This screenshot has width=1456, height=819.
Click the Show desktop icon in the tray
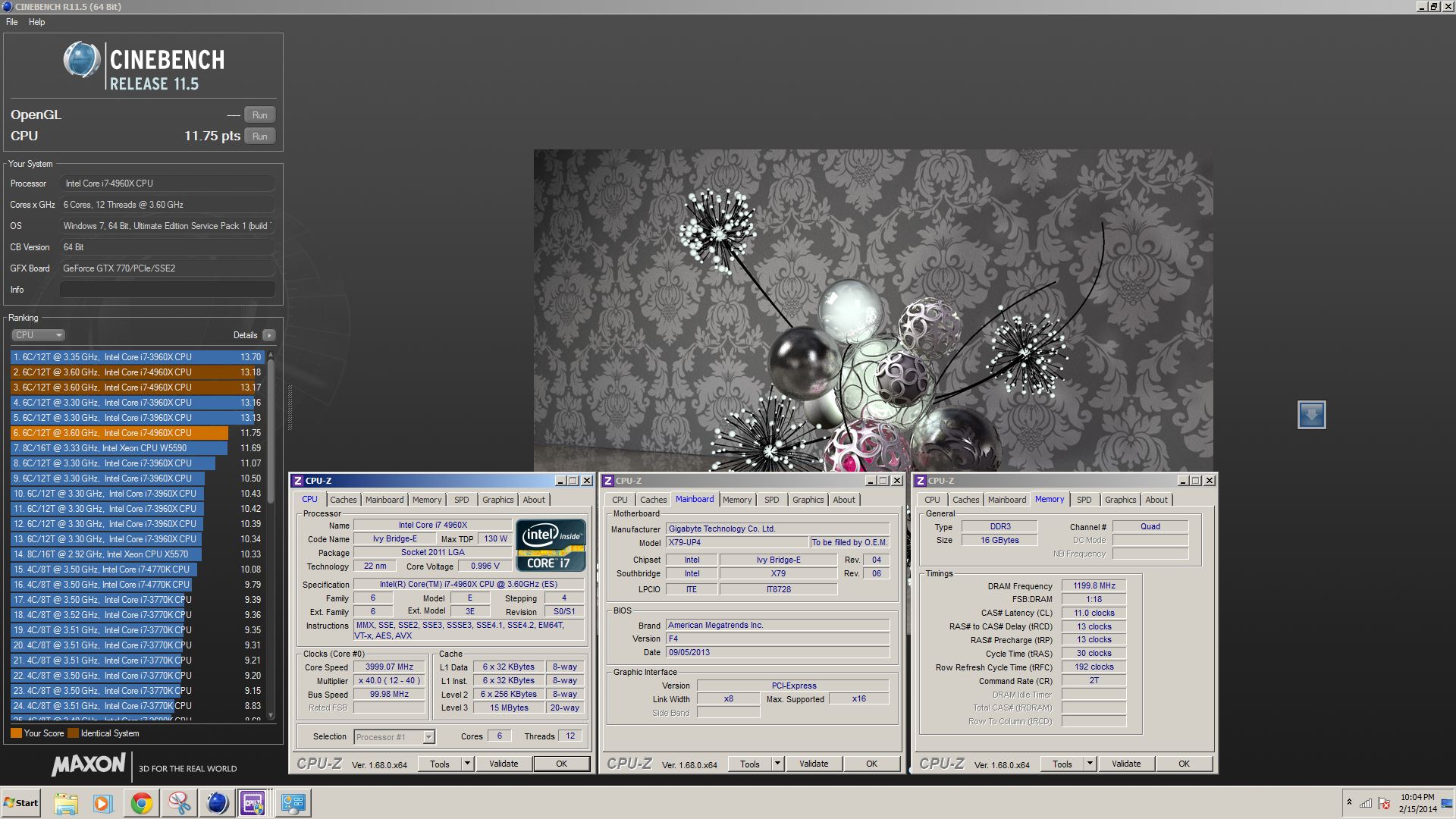click(1447, 804)
